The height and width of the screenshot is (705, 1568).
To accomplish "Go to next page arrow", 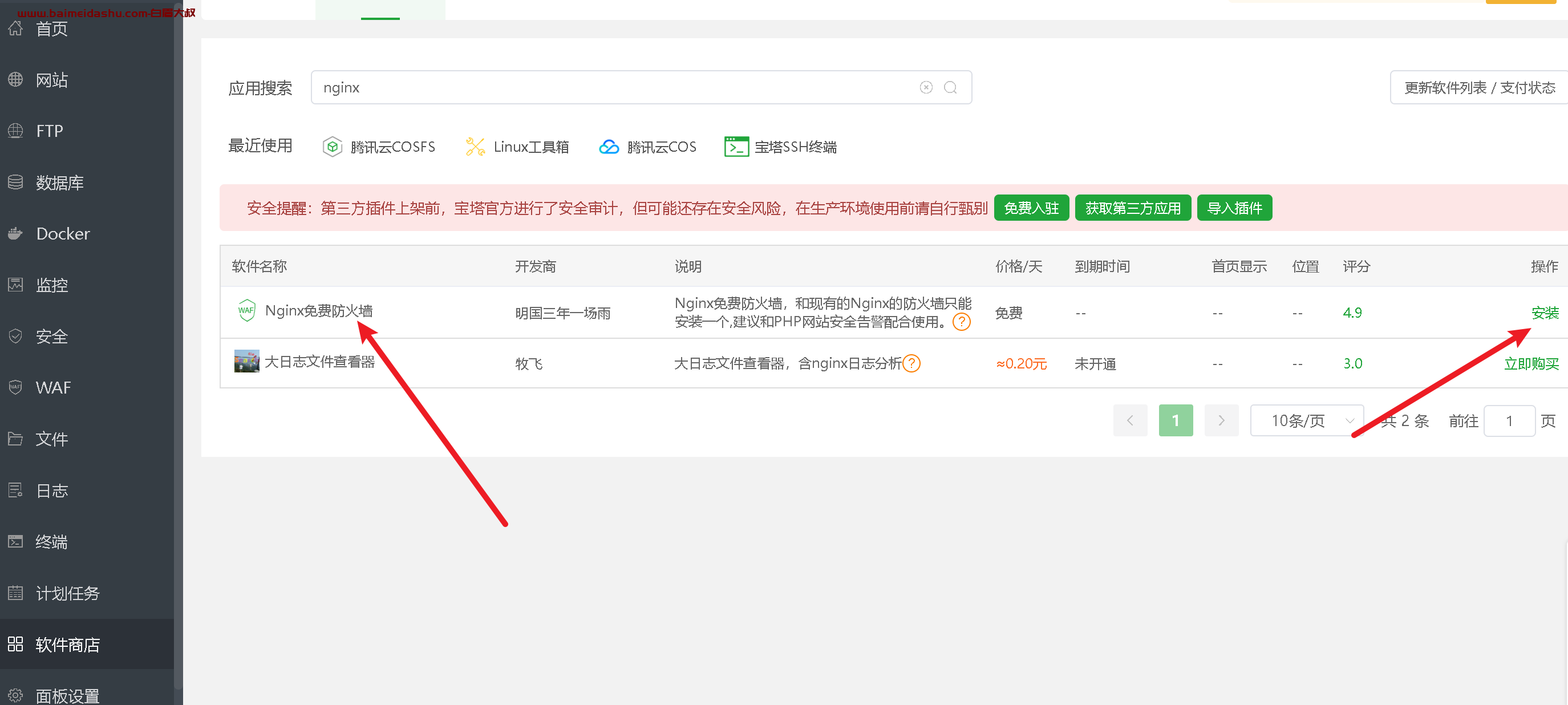I will pyautogui.click(x=1221, y=421).
